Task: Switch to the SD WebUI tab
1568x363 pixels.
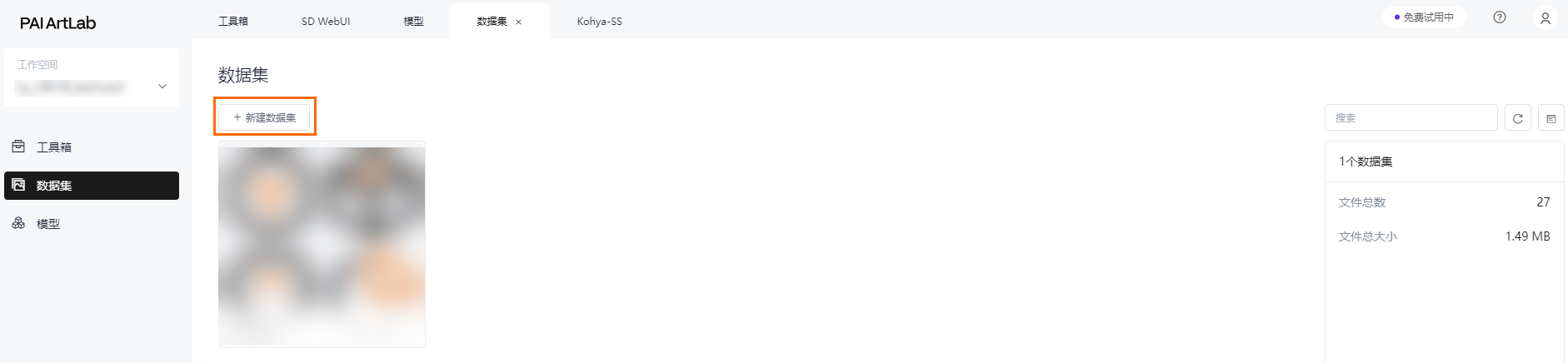Action: pyautogui.click(x=326, y=22)
